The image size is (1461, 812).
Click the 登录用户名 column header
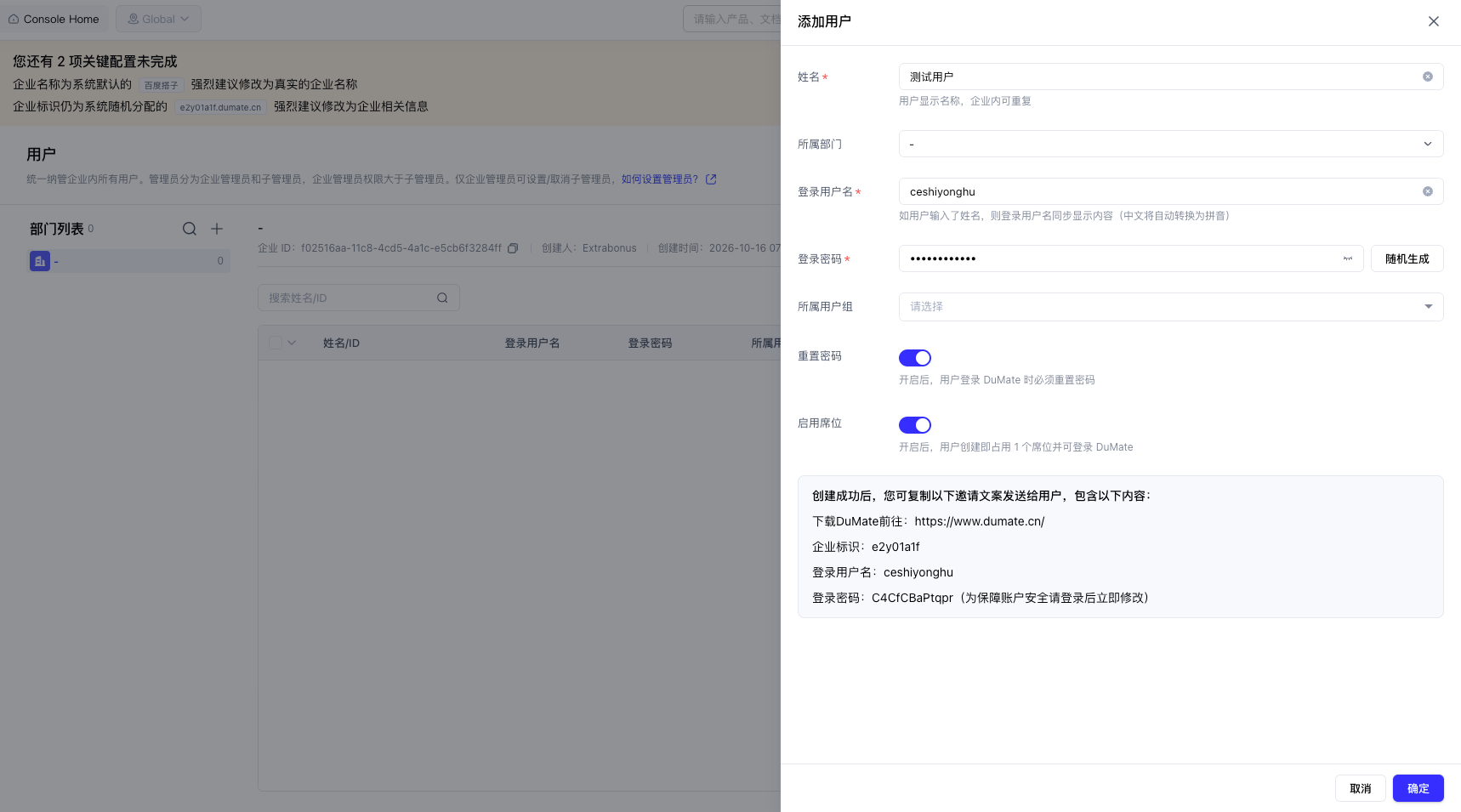click(532, 344)
